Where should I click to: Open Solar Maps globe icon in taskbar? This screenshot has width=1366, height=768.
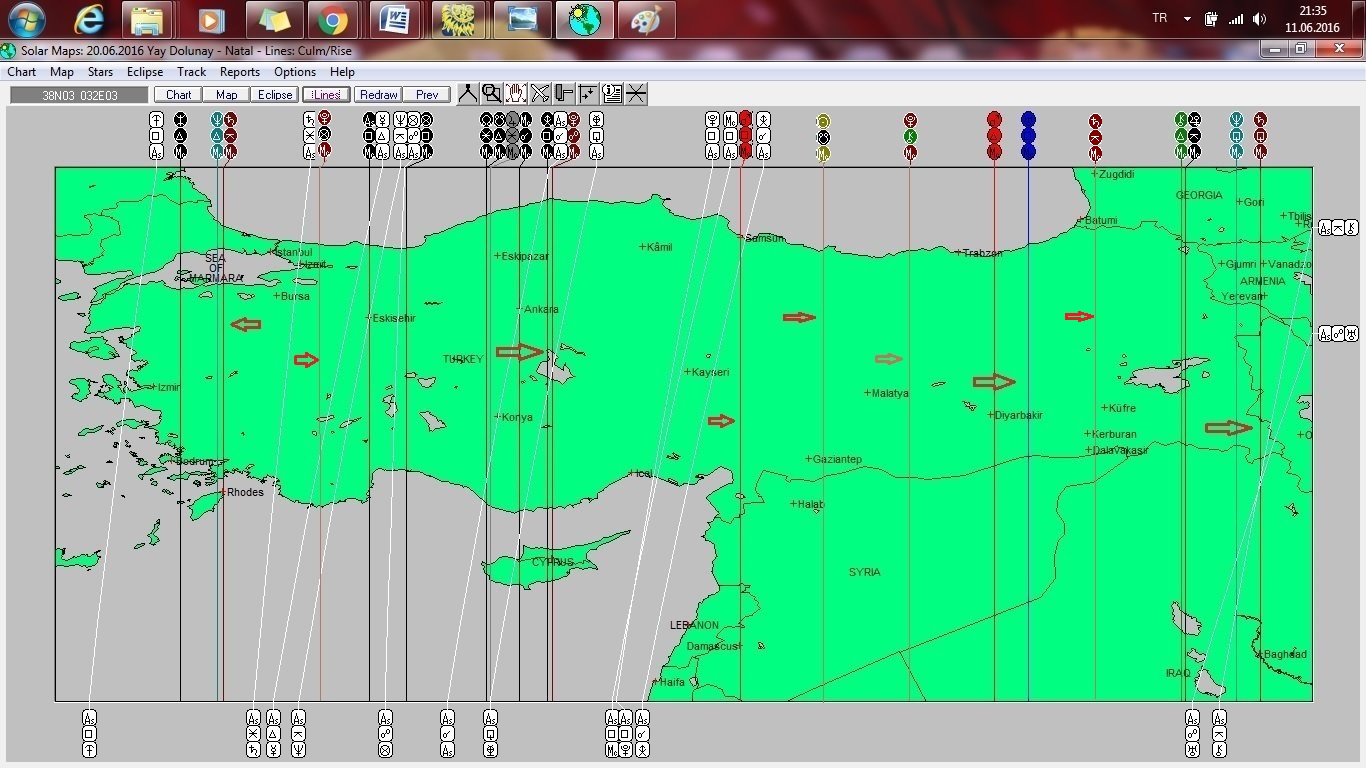584,20
